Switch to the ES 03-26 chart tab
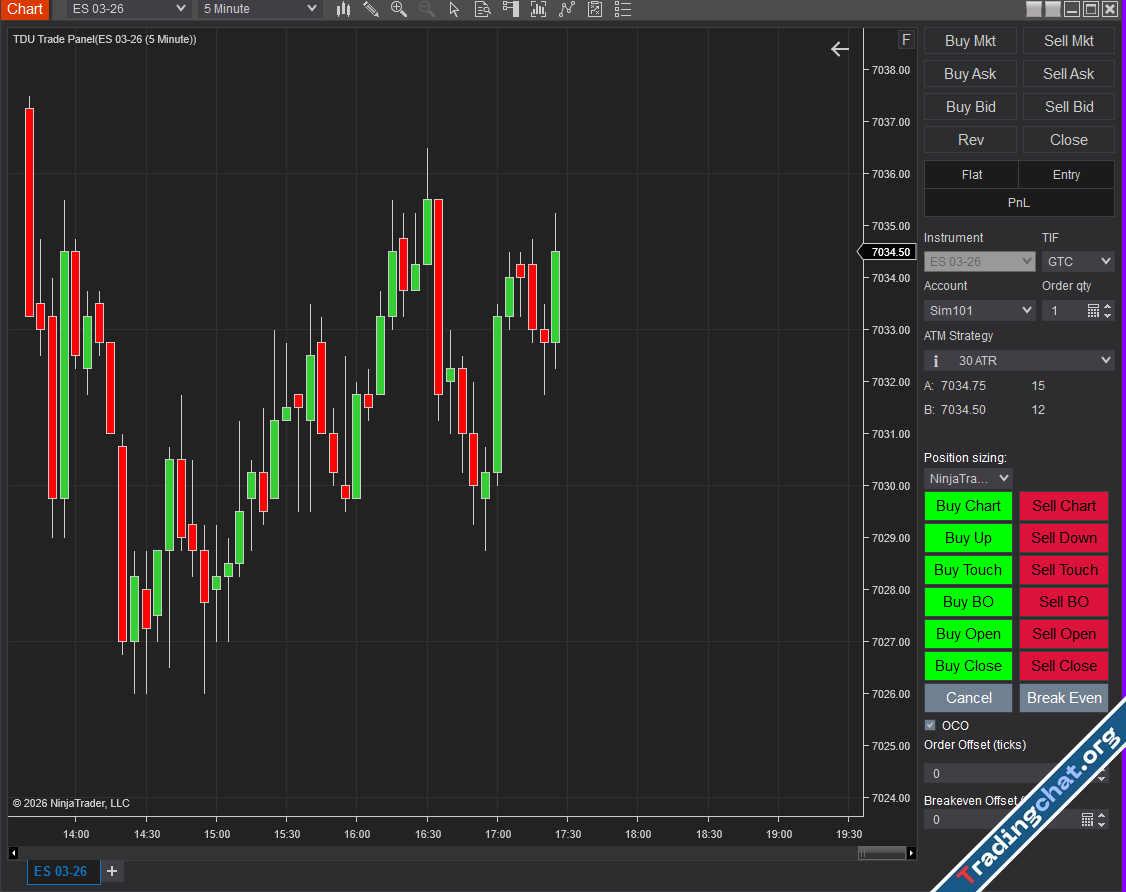 61,871
